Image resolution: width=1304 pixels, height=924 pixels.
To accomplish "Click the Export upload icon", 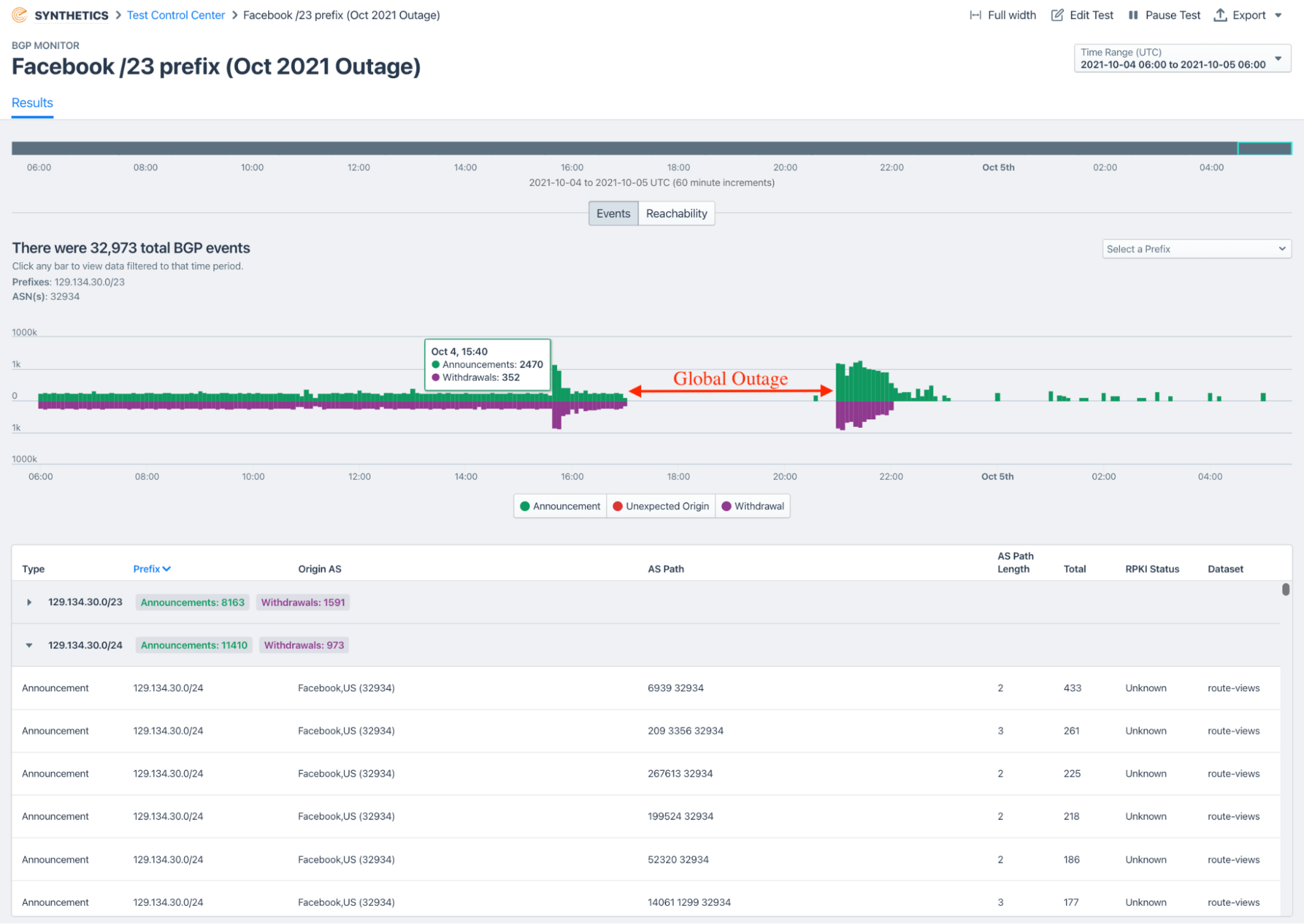I will [1220, 15].
